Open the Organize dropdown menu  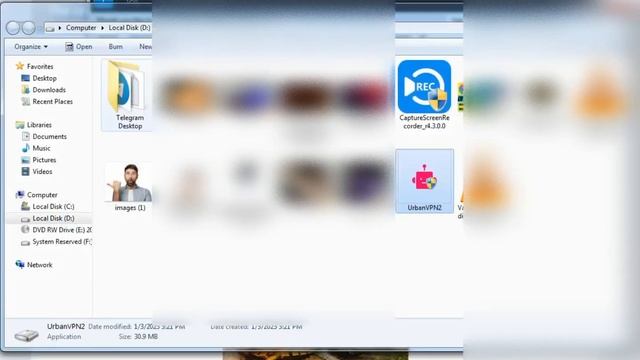pos(31,47)
